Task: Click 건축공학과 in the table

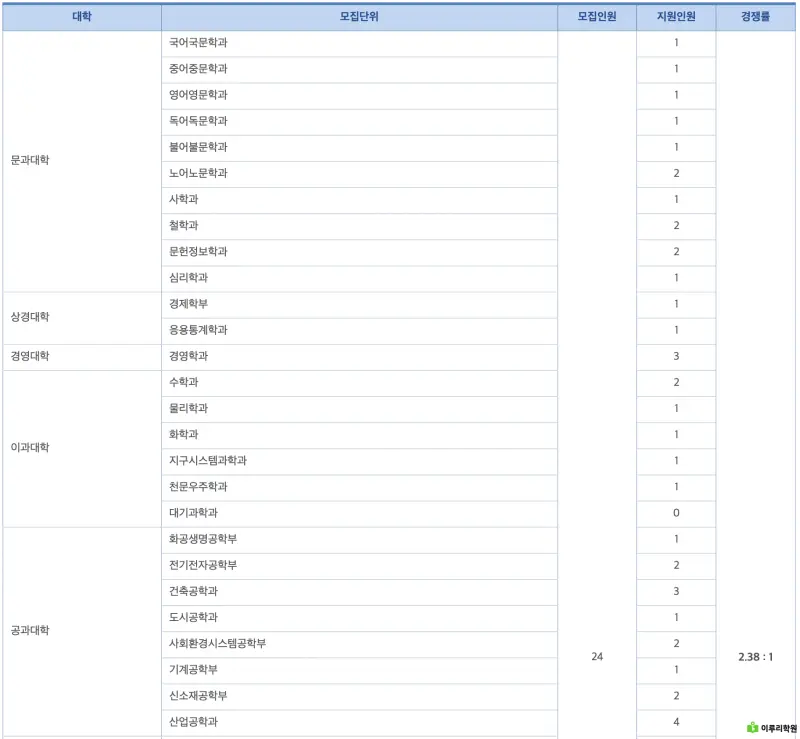Action: (193, 592)
